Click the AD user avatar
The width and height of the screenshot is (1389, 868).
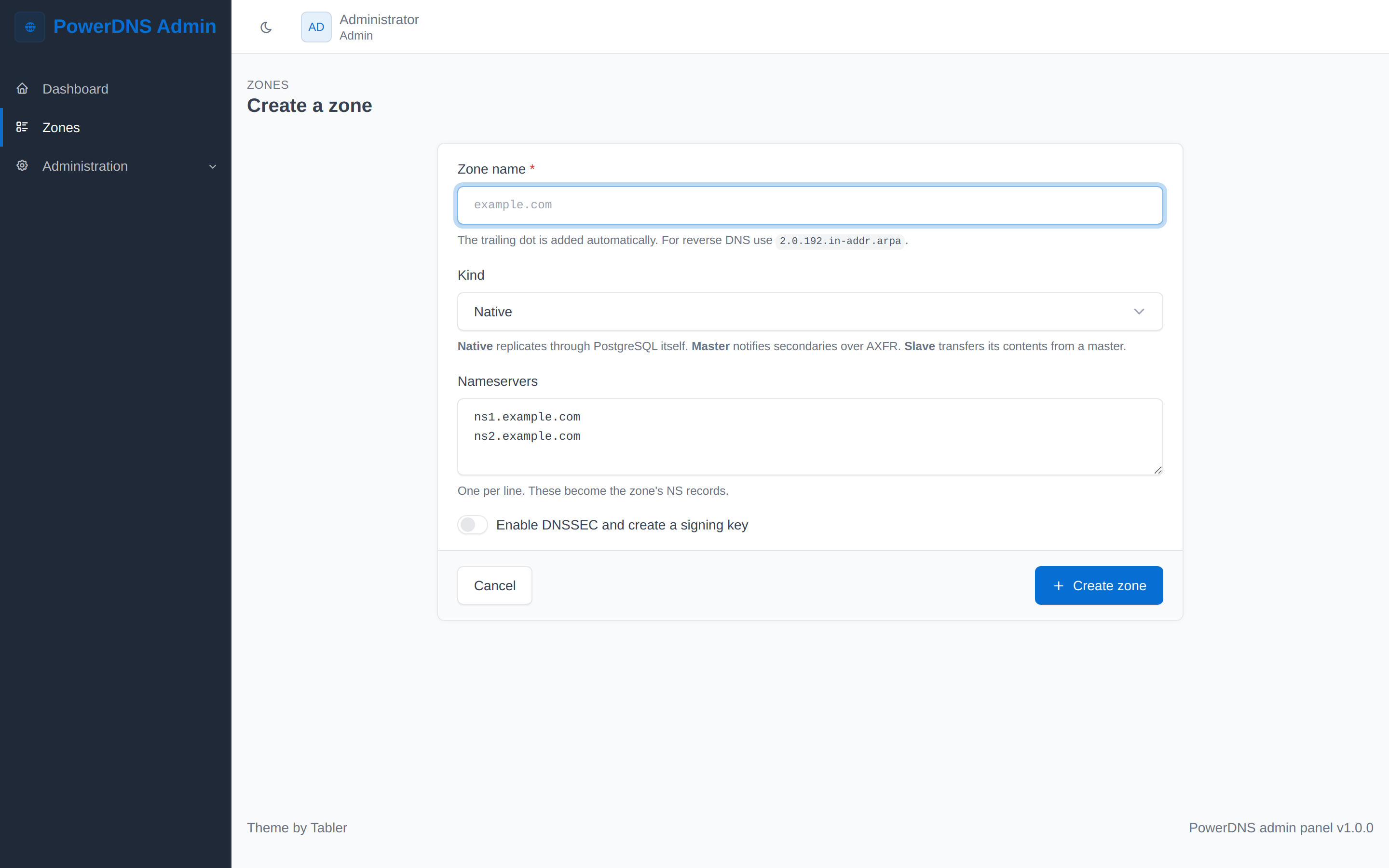[x=316, y=27]
